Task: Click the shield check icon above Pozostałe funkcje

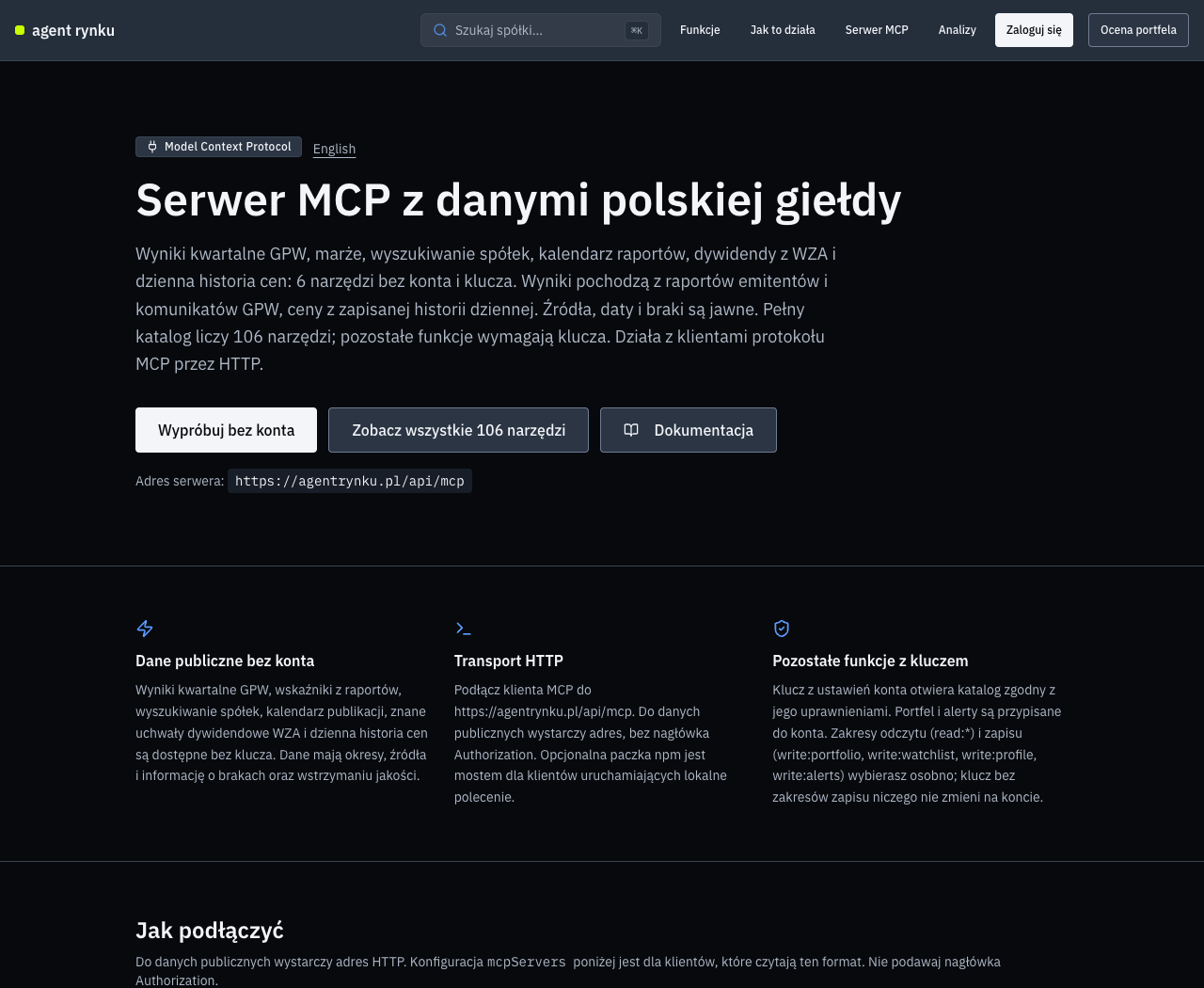Action: tap(782, 629)
